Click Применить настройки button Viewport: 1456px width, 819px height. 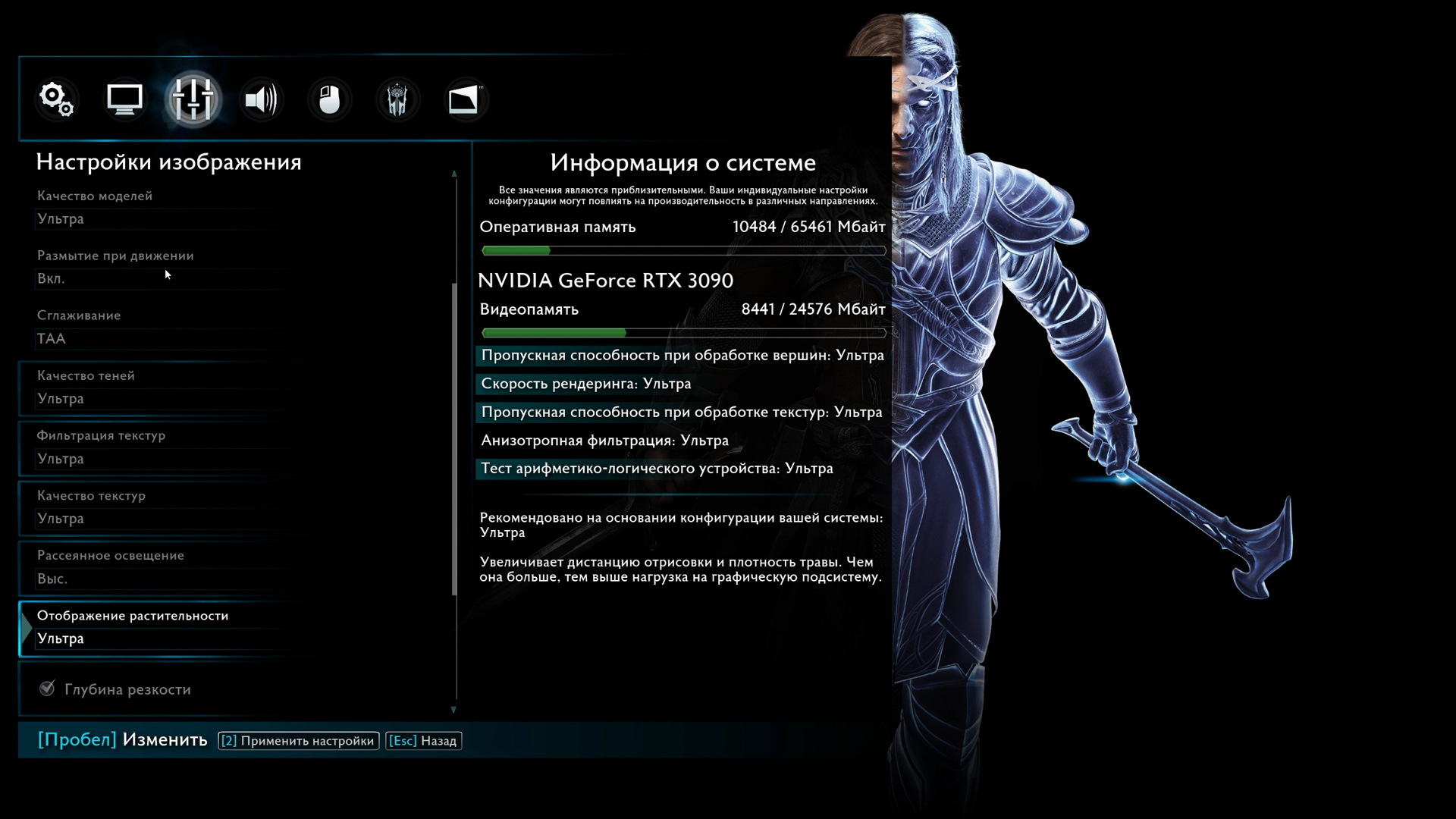pyautogui.click(x=299, y=741)
